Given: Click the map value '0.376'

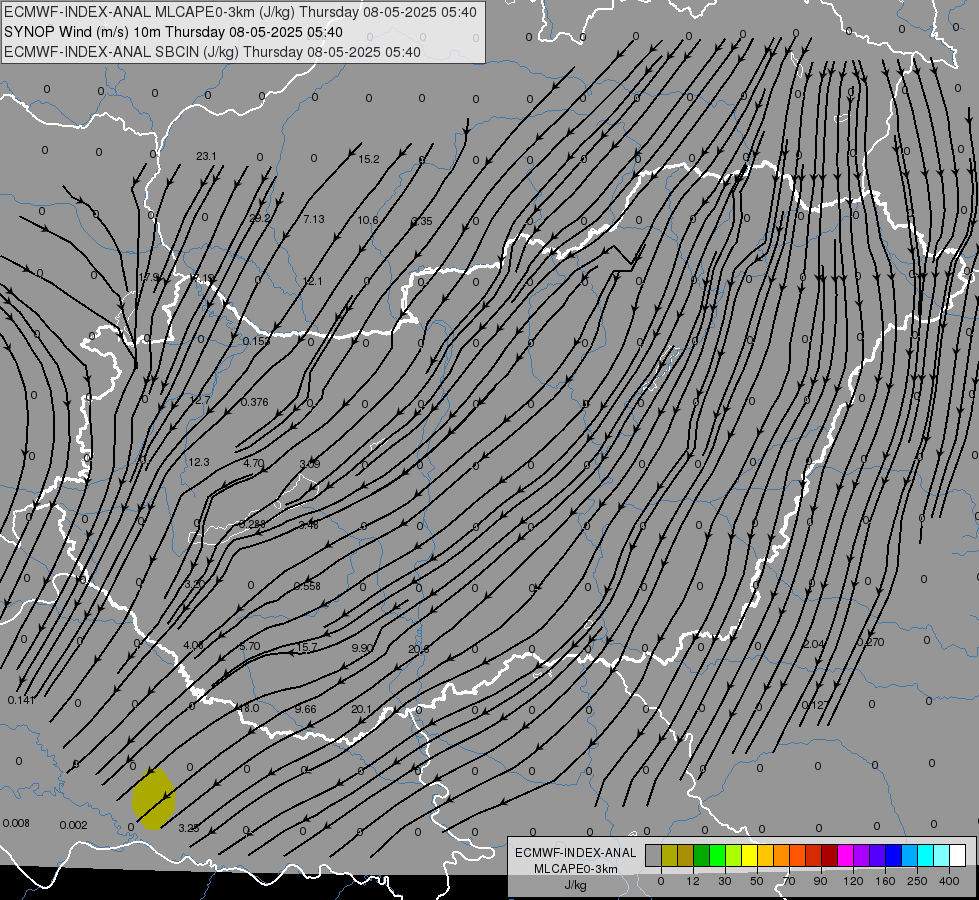Looking at the screenshot, I should (x=255, y=402).
